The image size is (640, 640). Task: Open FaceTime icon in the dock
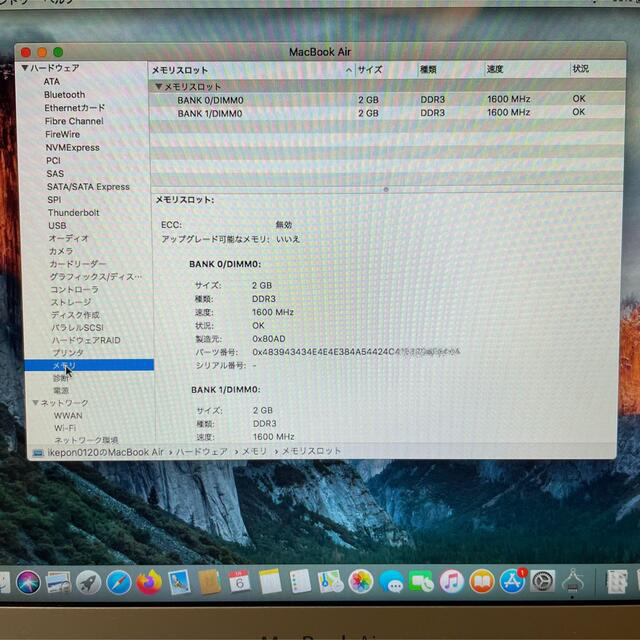(x=421, y=582)
